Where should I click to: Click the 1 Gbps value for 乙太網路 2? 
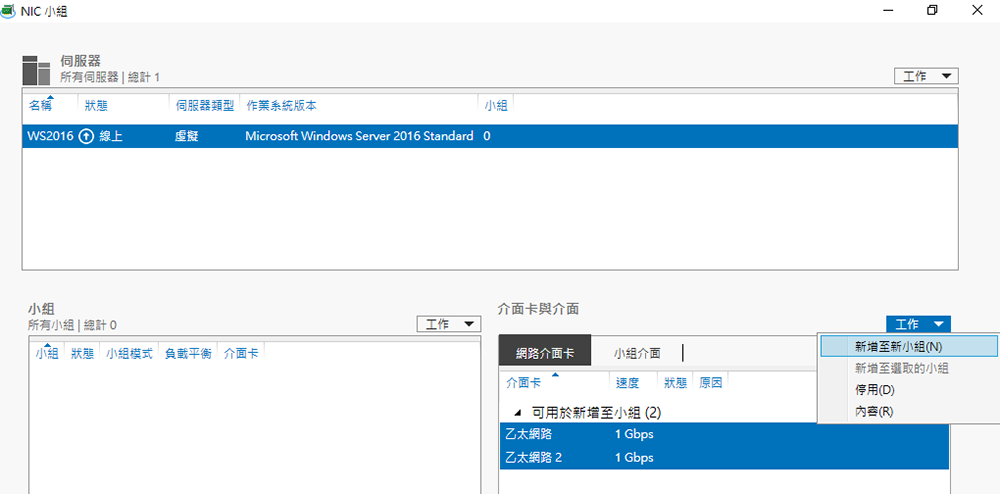click(634, 458)
